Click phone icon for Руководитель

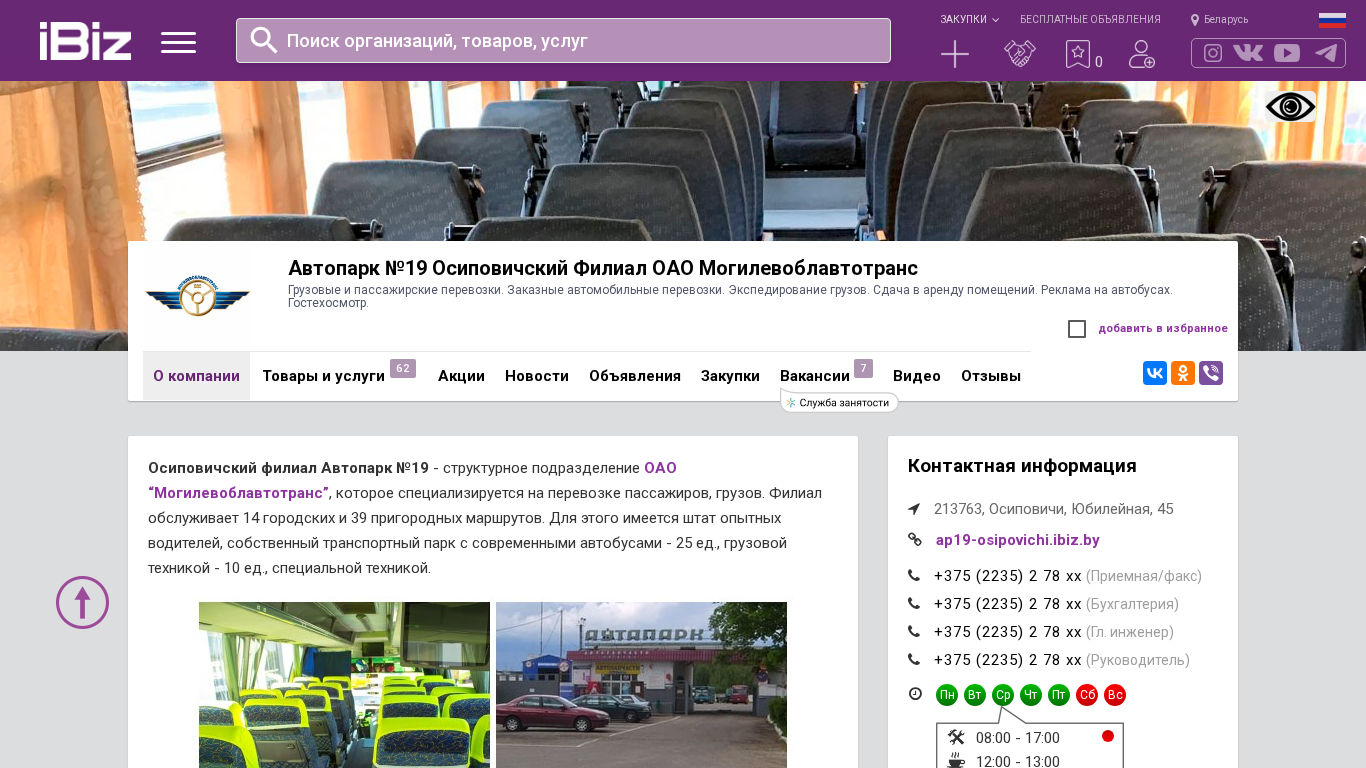click(x=914, y=660)
